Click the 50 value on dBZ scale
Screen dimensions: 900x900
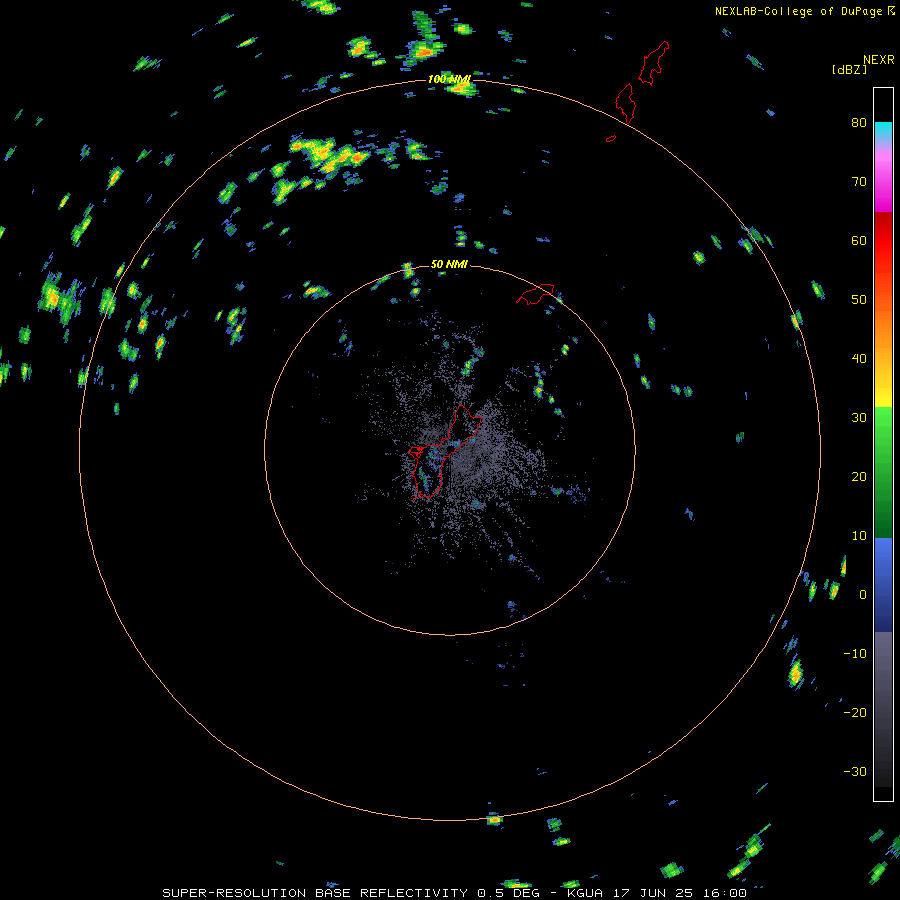tap(859, 300)
